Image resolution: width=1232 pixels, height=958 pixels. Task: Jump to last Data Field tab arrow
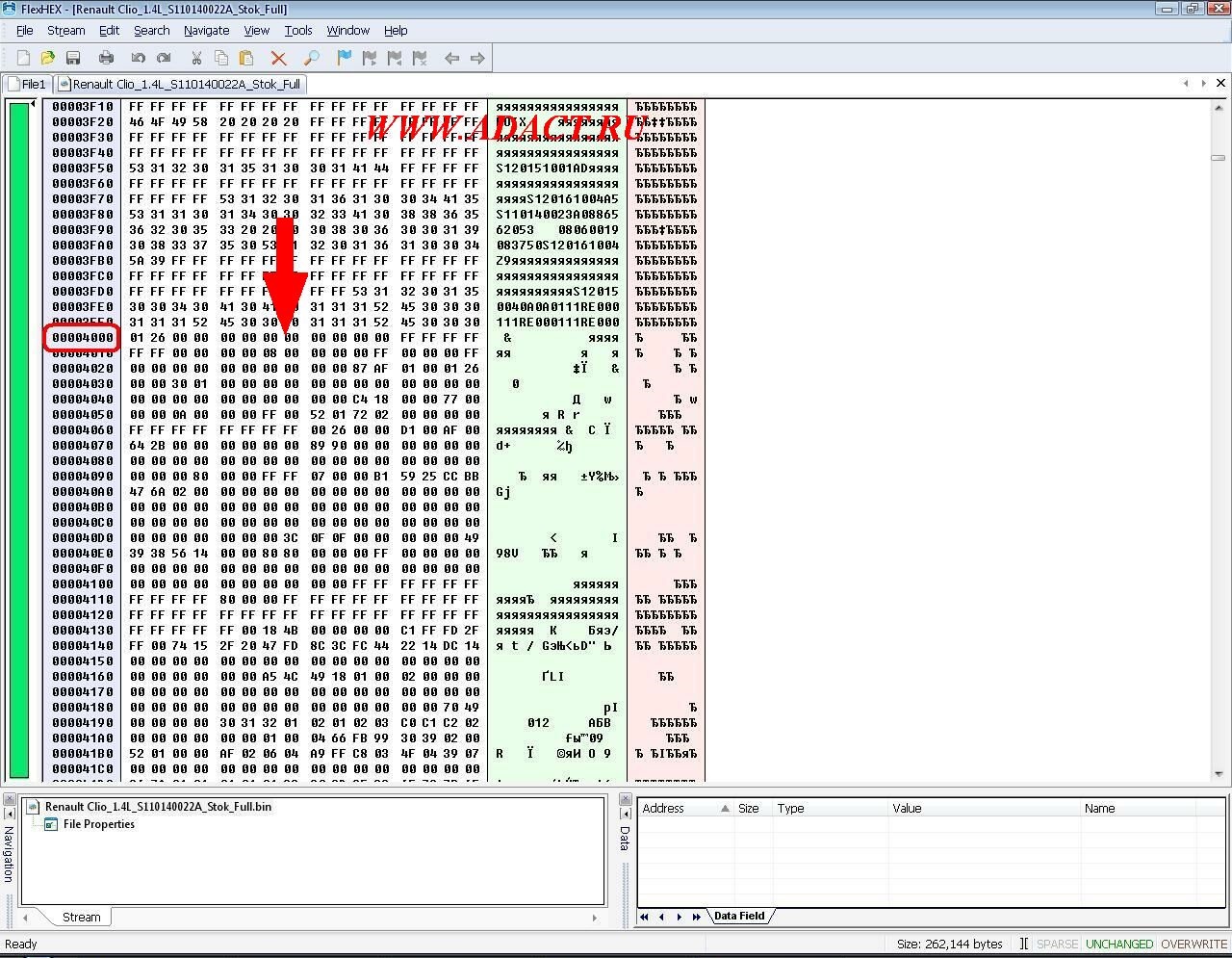[x=696, y=917]
